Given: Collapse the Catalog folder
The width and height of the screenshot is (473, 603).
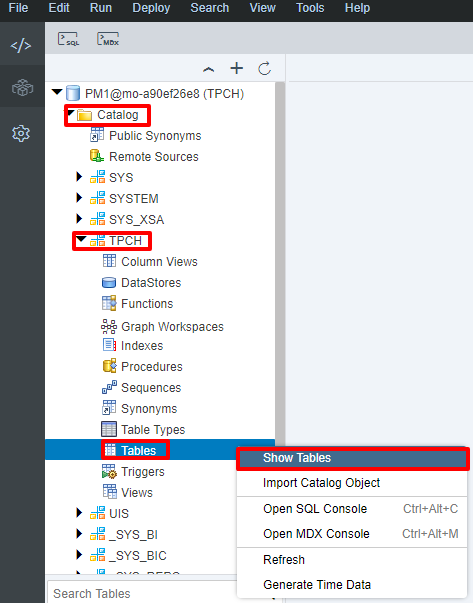Looking at the screenshot, I should click(x=71, y=113).
